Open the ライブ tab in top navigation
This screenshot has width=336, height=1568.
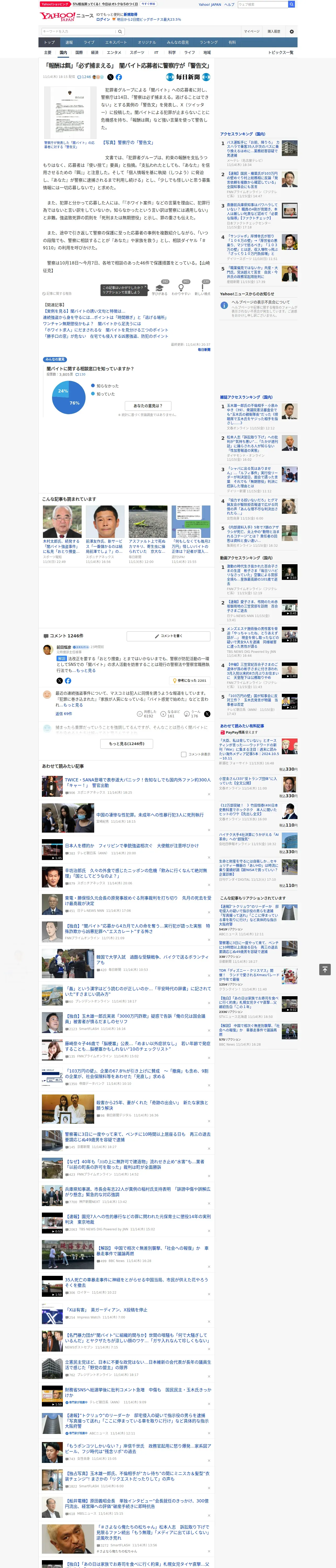point(89,43)
